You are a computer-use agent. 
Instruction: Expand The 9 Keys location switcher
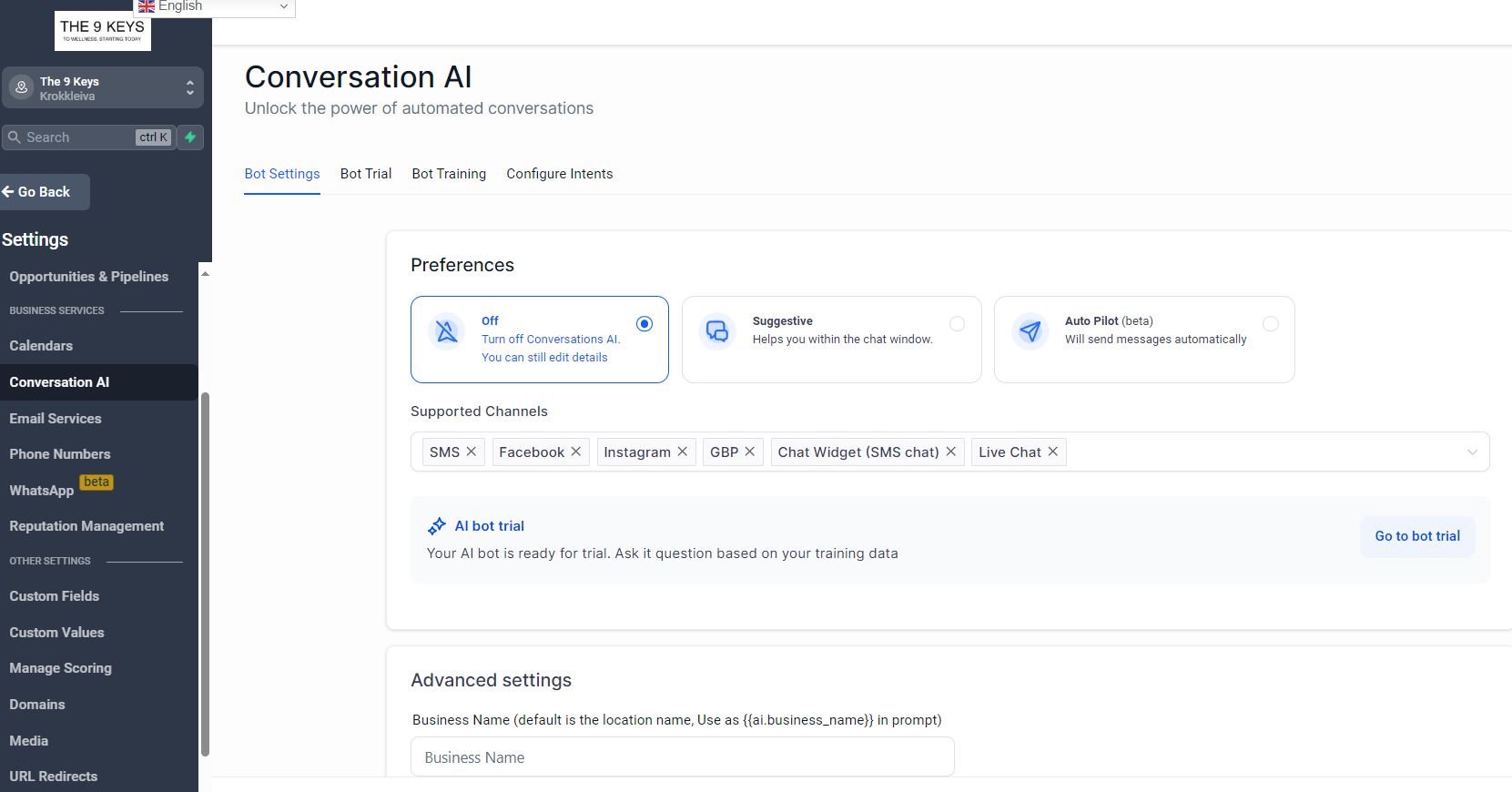189,88
